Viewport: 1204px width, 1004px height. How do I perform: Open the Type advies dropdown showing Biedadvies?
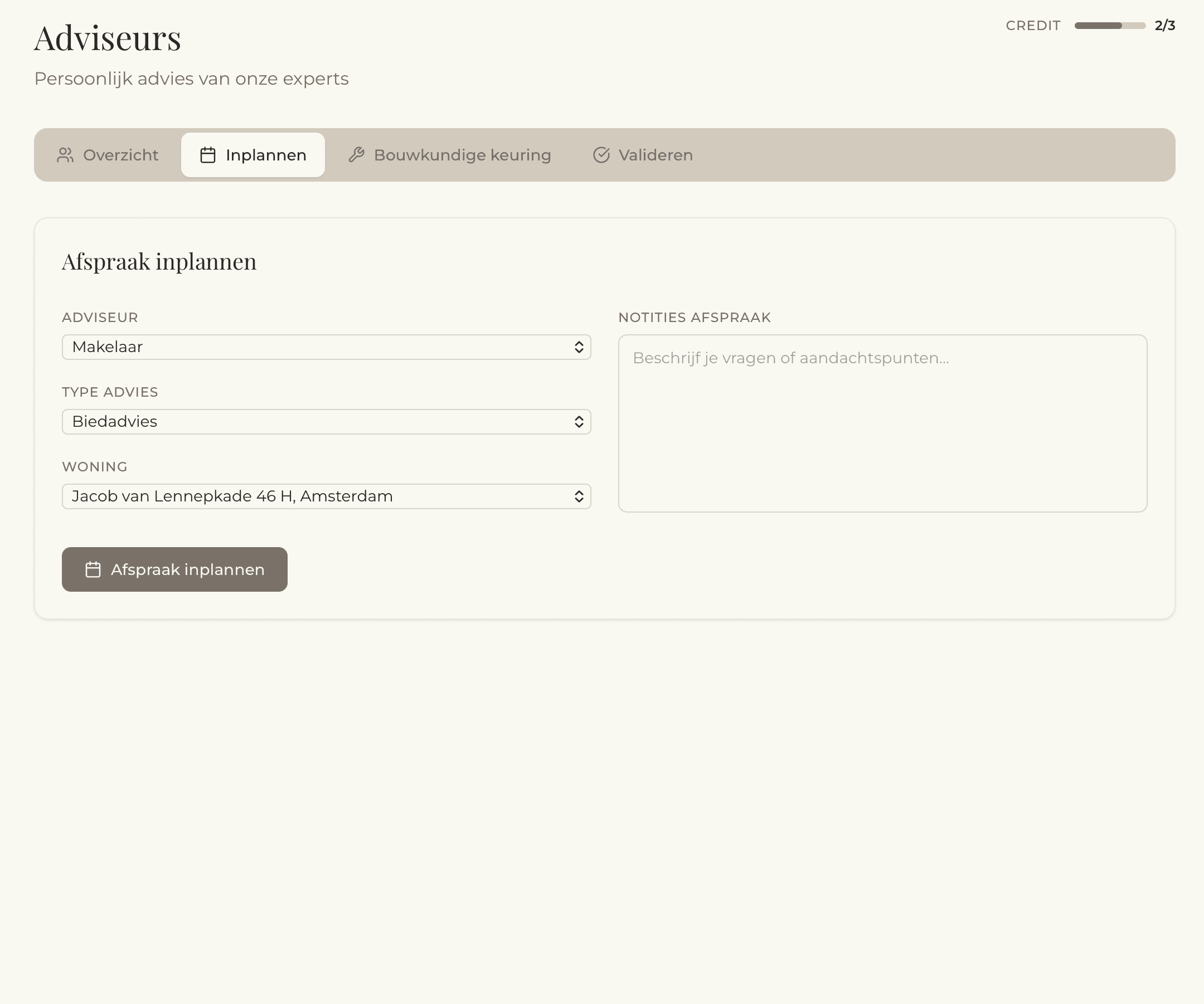coord(326,422)
